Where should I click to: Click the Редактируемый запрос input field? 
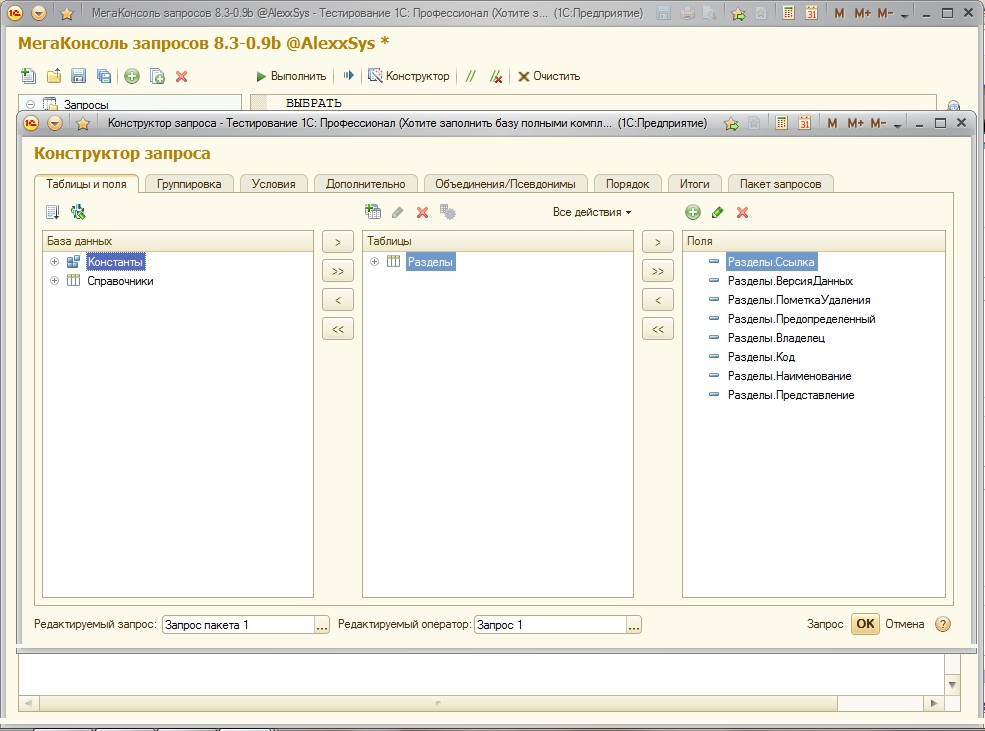point(238,625)
